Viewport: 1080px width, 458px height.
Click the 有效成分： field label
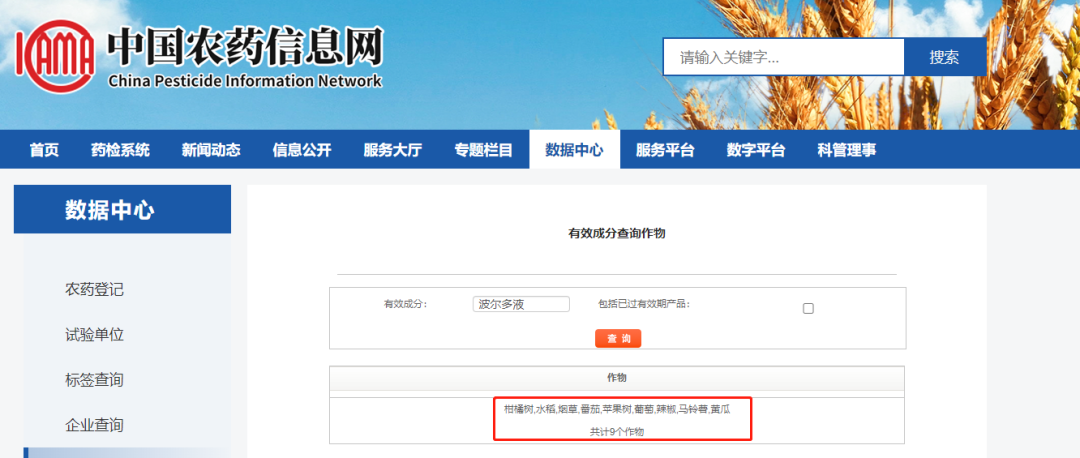pos(406,304)
